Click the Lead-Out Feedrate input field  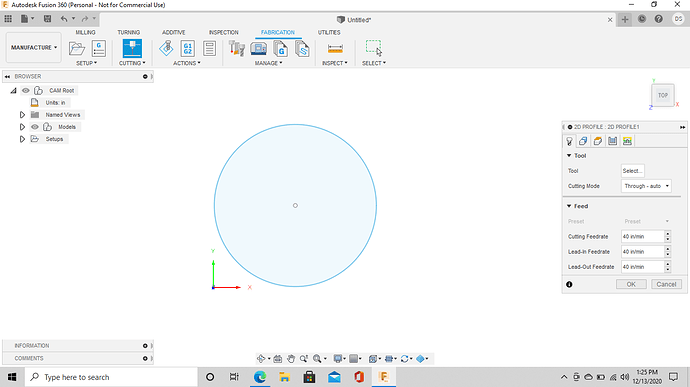coord(642,267)
